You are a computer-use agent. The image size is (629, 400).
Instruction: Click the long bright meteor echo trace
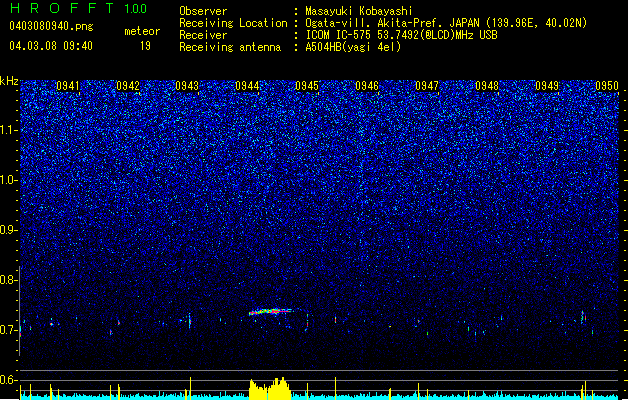tap(271, 311)
